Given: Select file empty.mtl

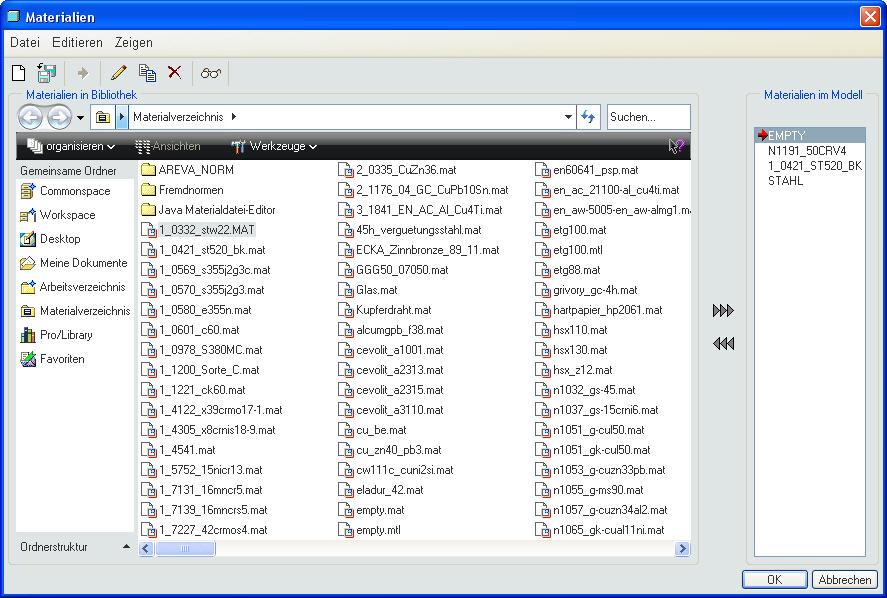Looking at the screenshot, I should (370, 531).
